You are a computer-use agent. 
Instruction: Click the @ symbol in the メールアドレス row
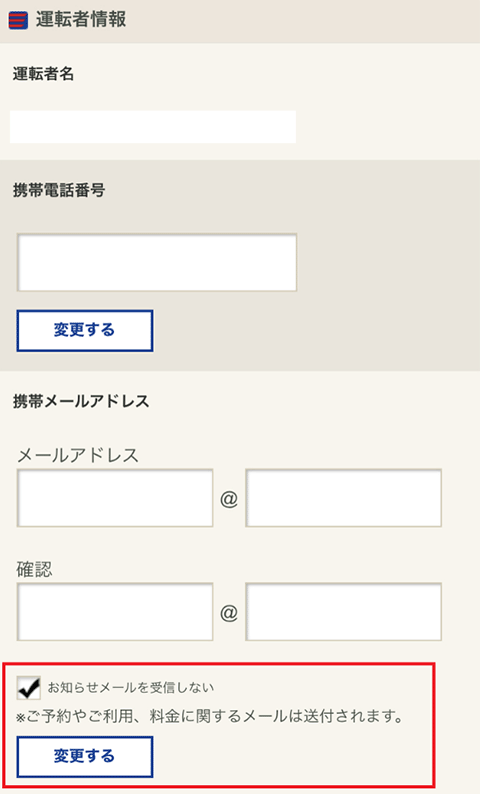point(229,499)
